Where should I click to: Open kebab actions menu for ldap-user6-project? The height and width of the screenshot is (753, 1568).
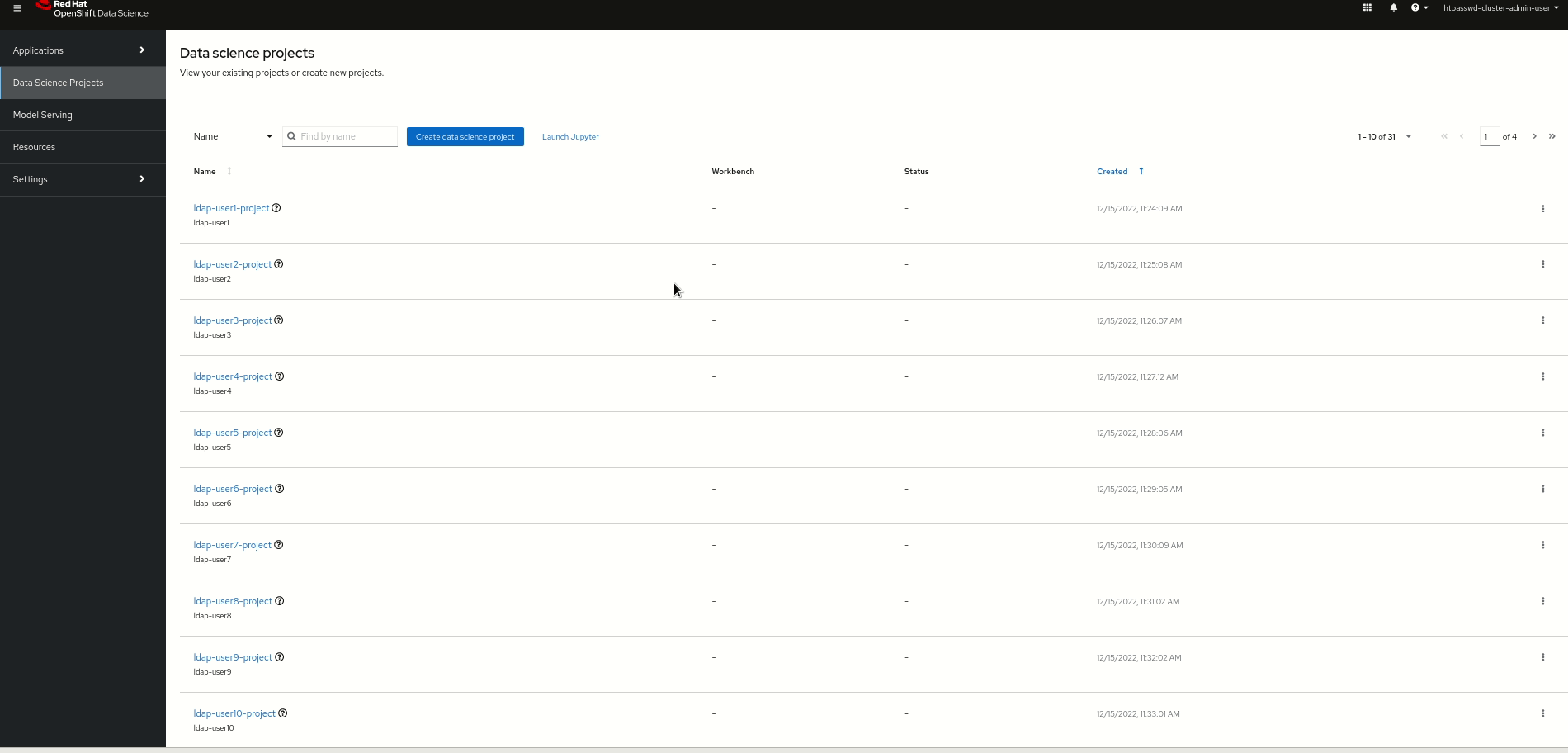(x=1543, y=490)
